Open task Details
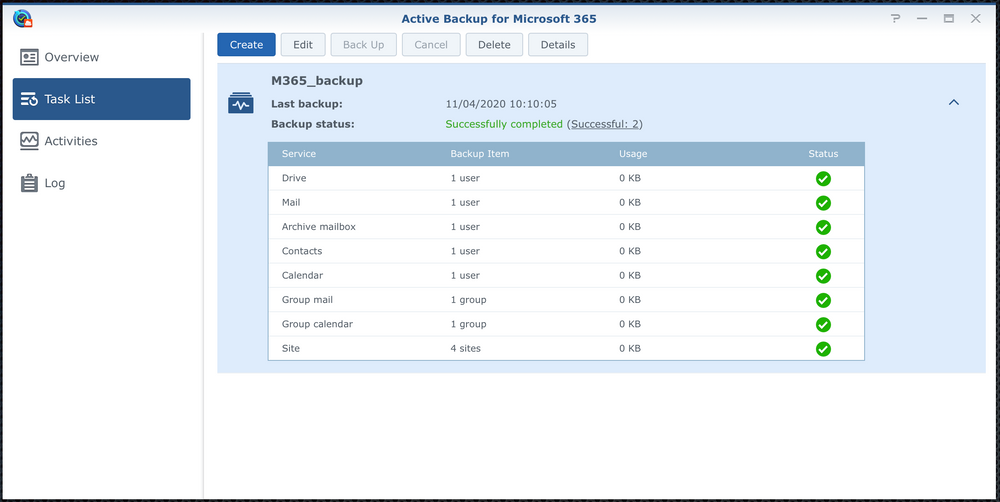This screenshot has height=502, width=1000. tap(558, 45)
